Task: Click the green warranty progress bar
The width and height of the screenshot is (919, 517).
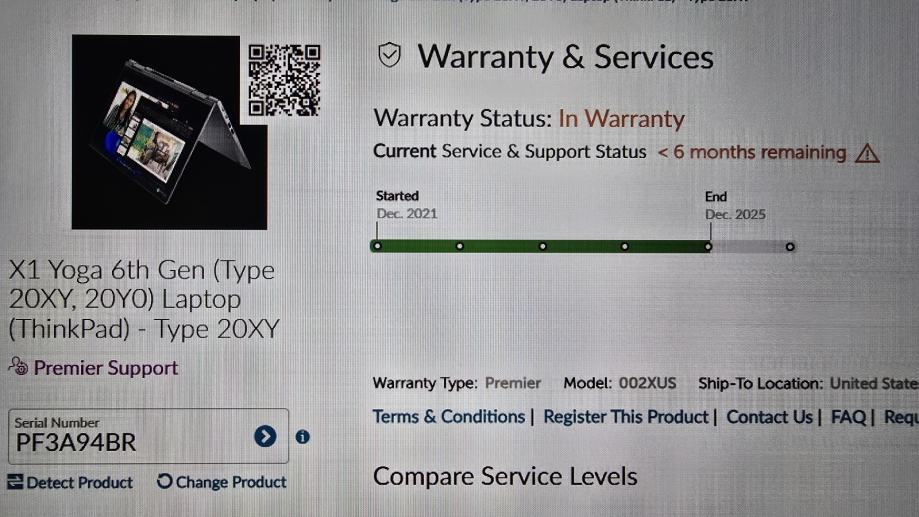Action: [x=542, y=246]
